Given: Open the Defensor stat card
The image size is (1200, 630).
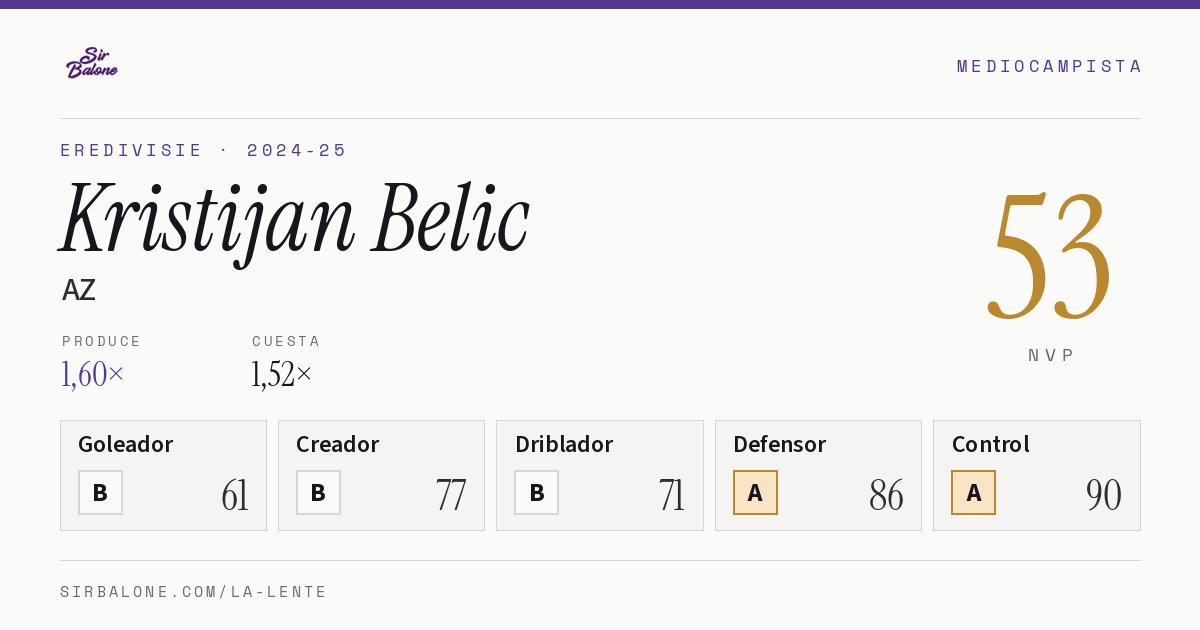Looking at the screenshot, I should (x=818, y=475).
